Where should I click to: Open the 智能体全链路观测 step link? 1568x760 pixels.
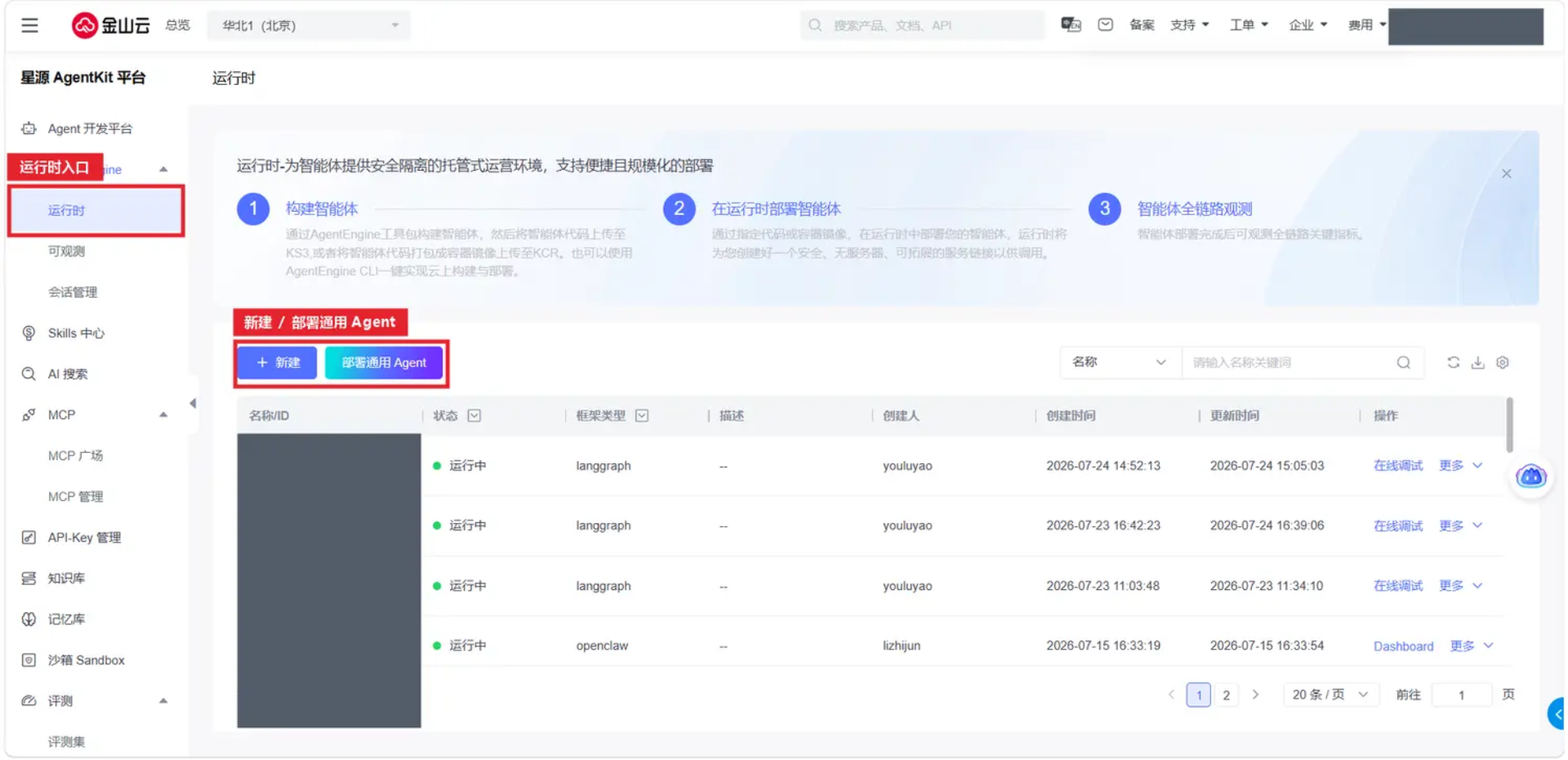click(x=1195, y=208)
